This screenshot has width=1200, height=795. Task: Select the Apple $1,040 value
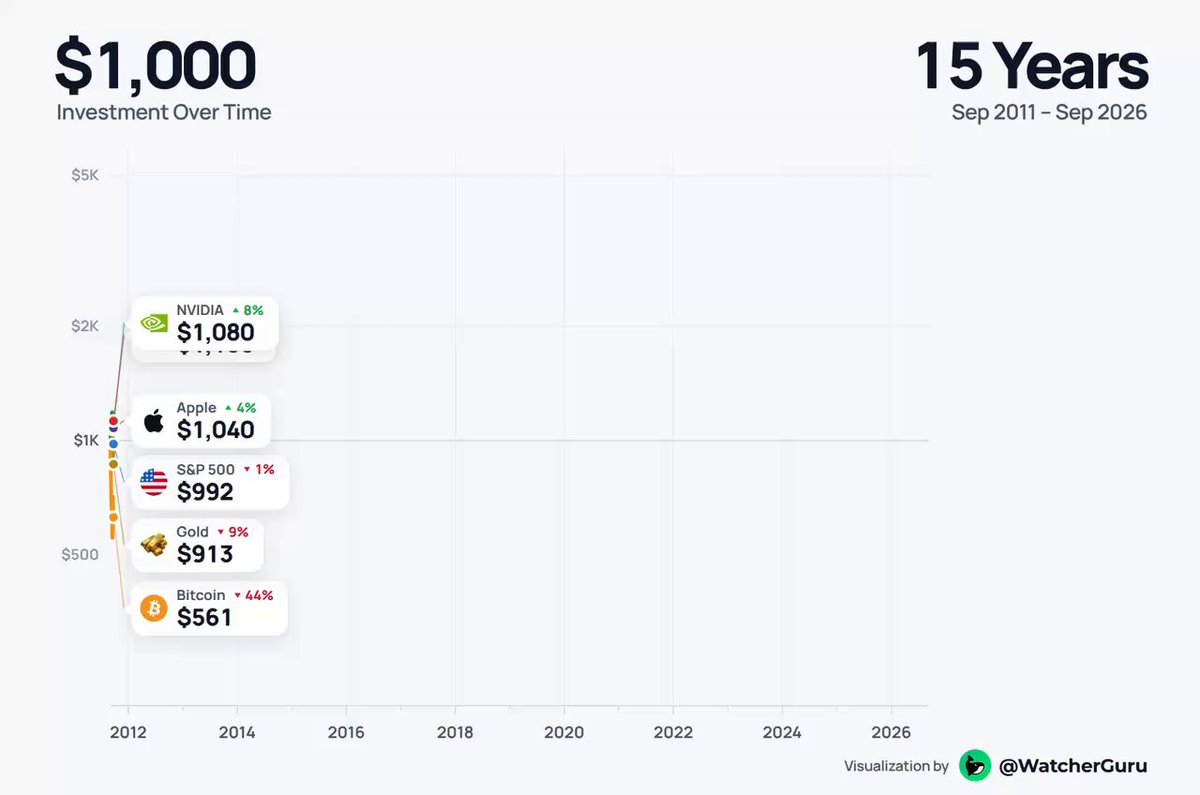215,430
